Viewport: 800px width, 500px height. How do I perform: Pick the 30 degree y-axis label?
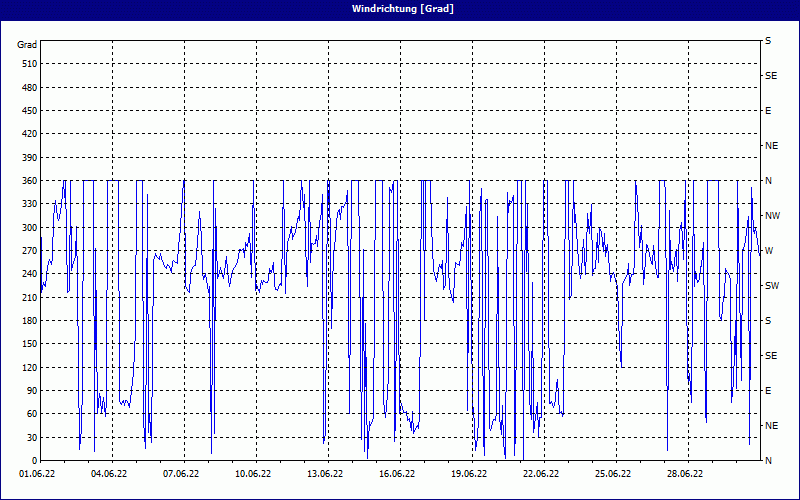pos(30,438)
